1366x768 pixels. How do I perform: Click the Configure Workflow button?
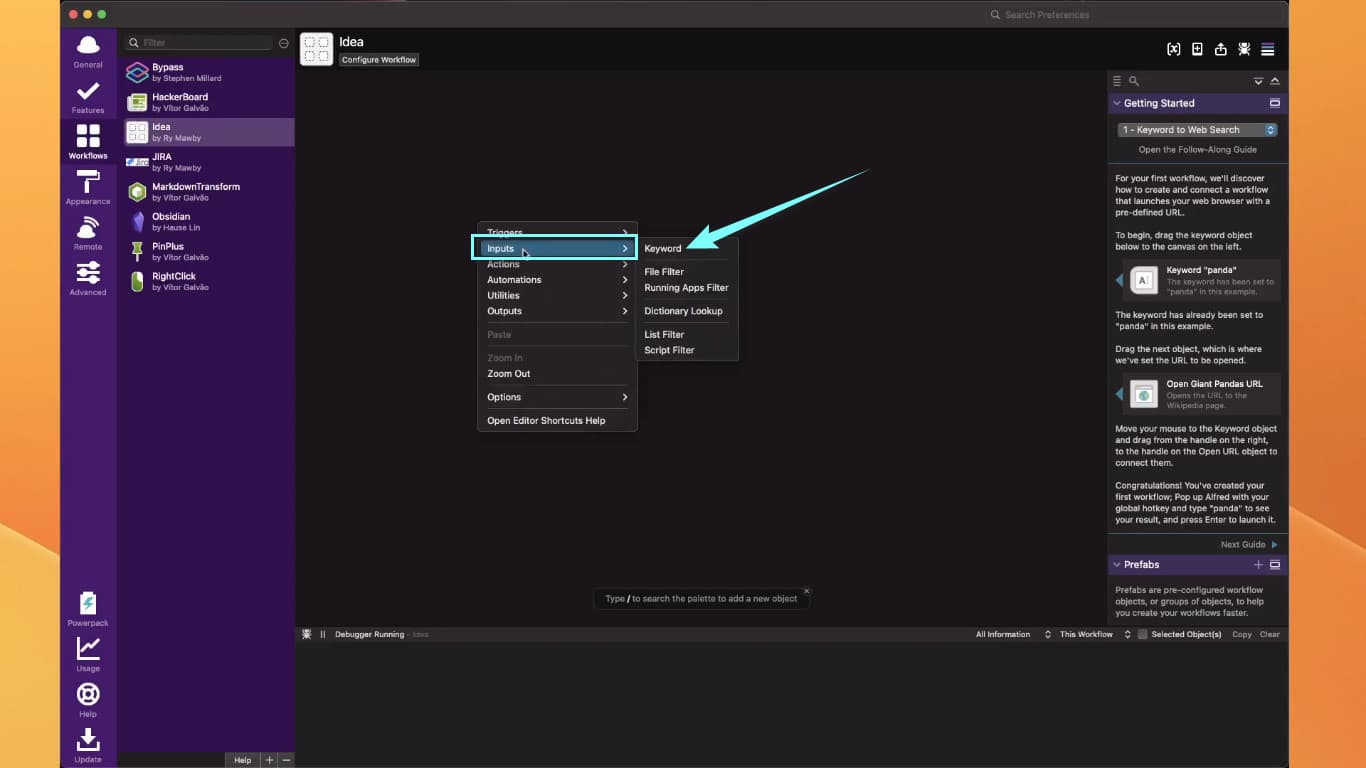[379, 60]
